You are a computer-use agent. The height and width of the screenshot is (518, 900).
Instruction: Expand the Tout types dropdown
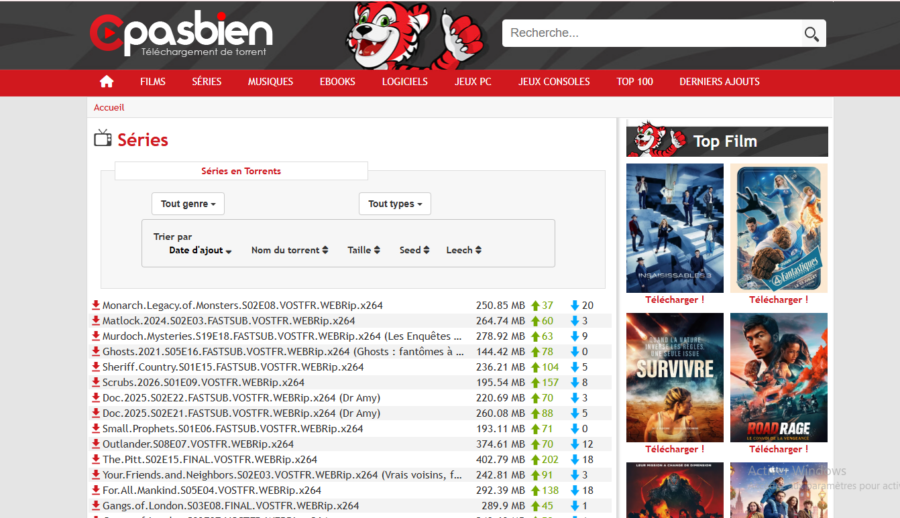394,204
